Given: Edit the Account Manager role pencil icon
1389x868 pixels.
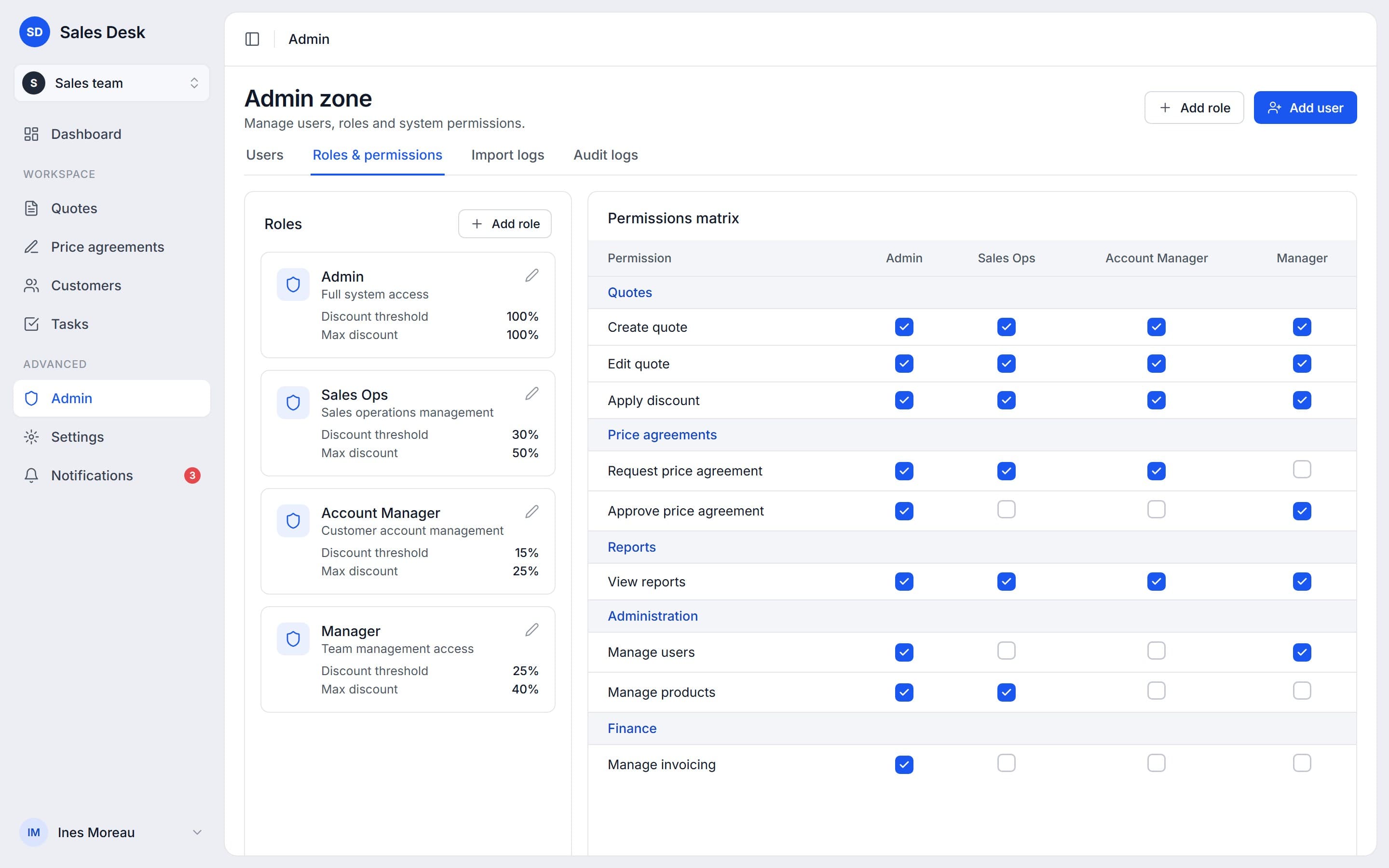Looking at the screenshot, I should tap(531, 512).
